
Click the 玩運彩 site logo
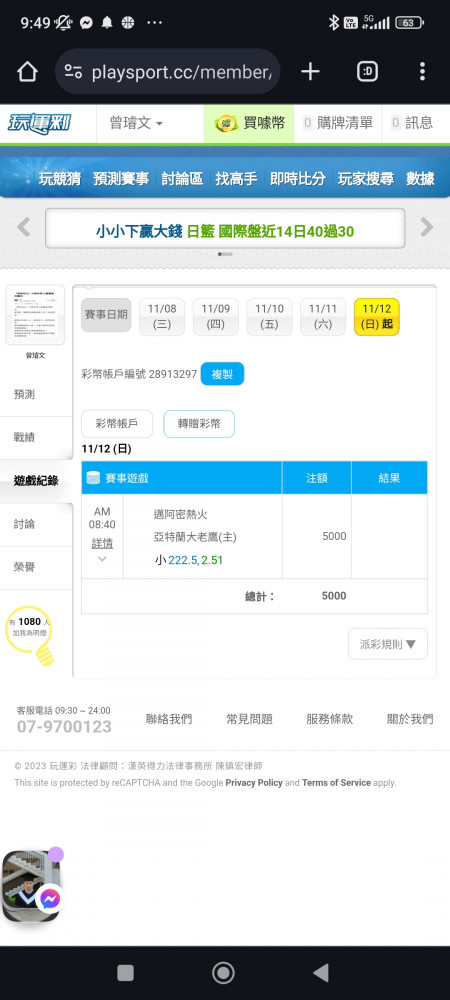pyautogui.click(x=40, y=122)
